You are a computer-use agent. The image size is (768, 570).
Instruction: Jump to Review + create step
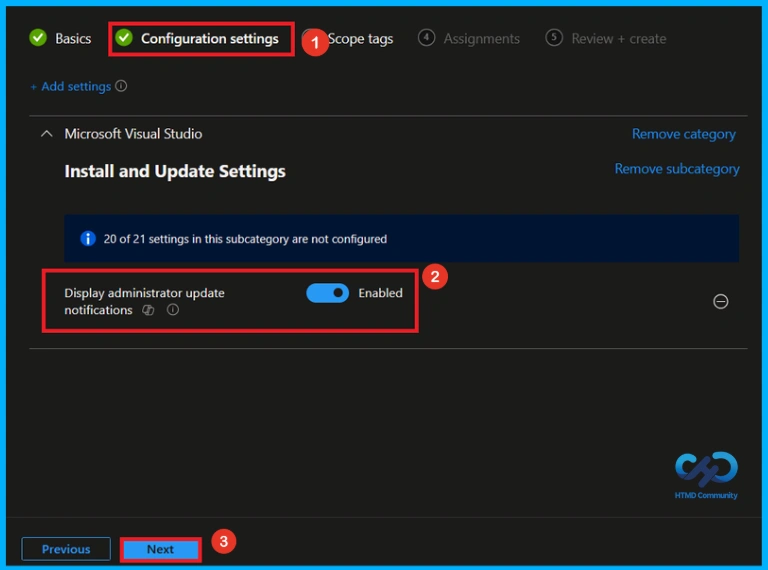point(606,38)
